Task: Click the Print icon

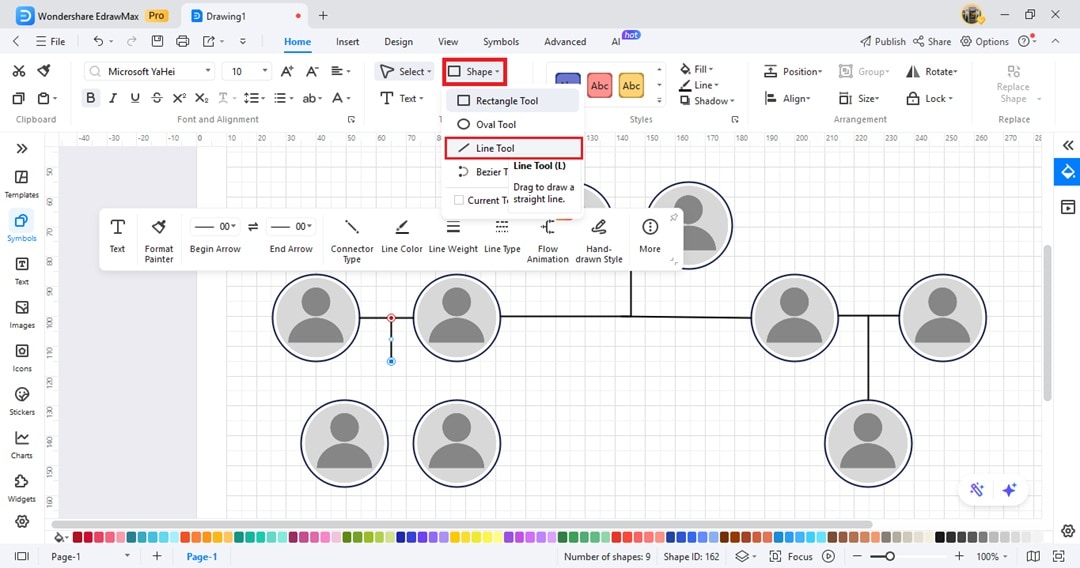Action: click(x=183, y=41)
